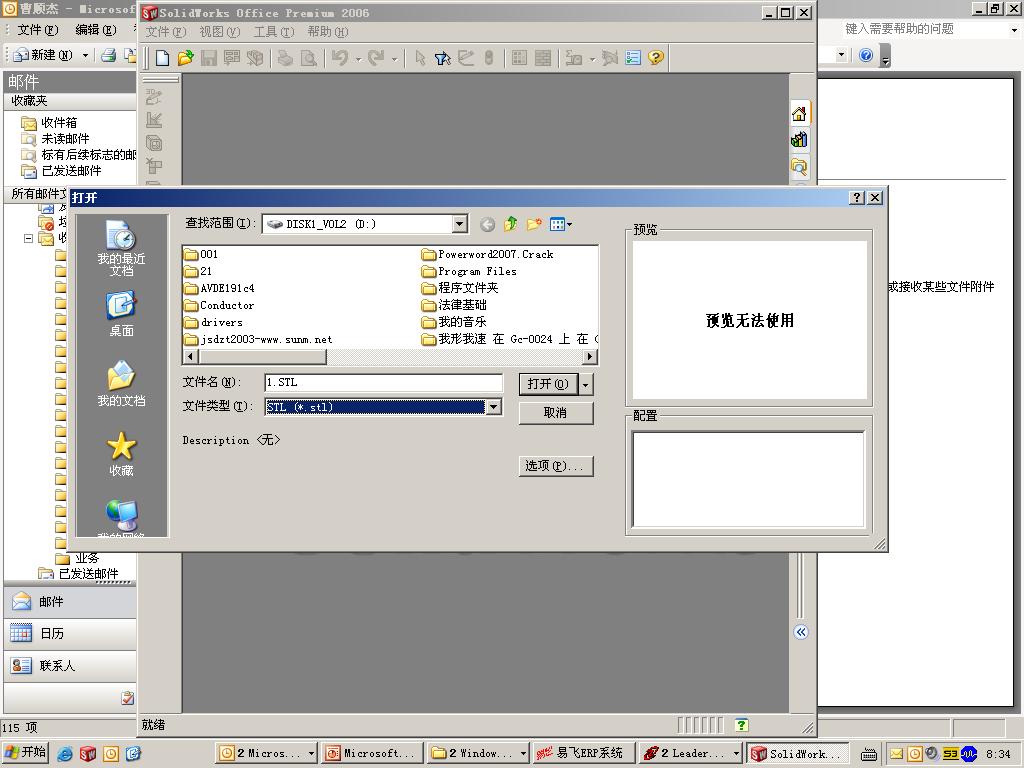Click file list horizontal scrollbar thumb
Viewport: 1024px width, 768px height.
(x=263, y=357)
